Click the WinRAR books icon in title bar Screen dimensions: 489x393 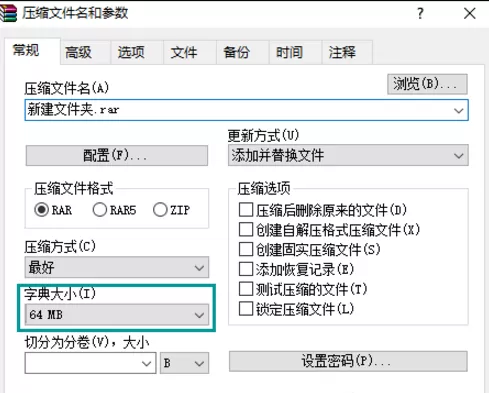click(8, 13)
